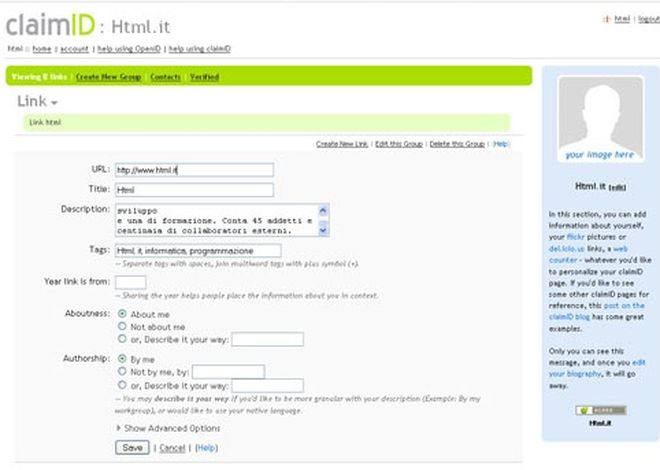This screenshot has width=660, height=470.
Task: Click the claimID logo
Action: click(51, 25)
